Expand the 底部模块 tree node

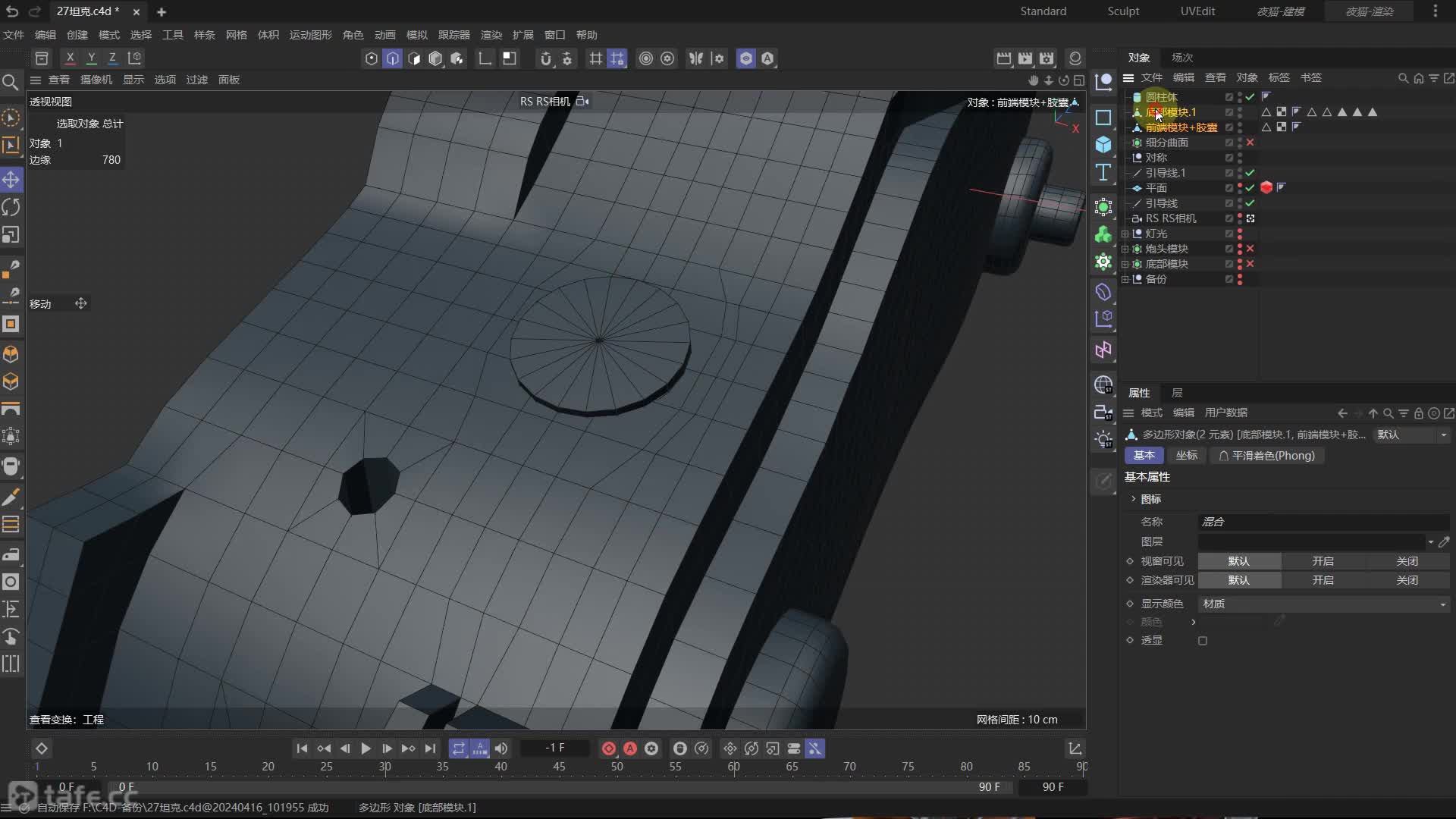tap(1125, 264)
